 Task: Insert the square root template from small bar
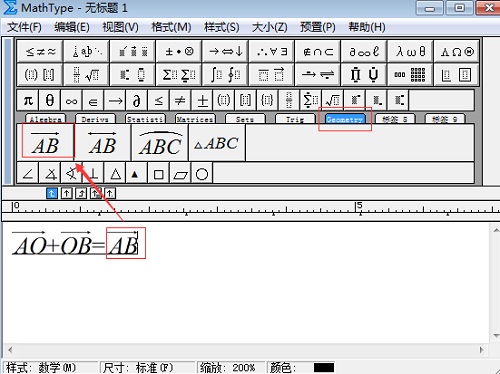click(333, 100)
